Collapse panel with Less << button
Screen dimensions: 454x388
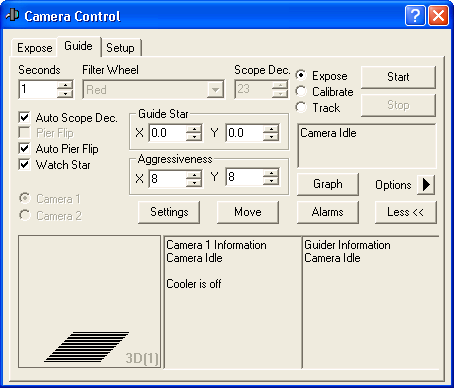coord(406,212)
